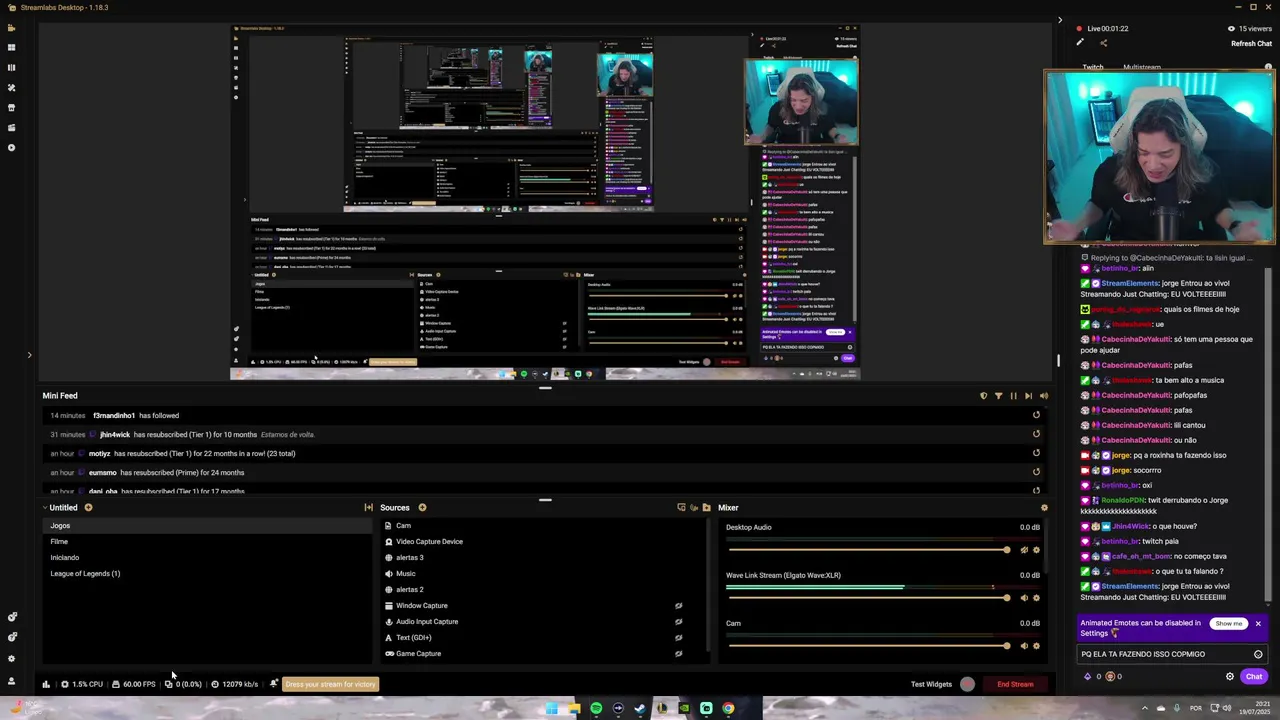Open Wave Link Stream settings gear
Screen dimensions: 1280x720
[x=1036, y=598]
